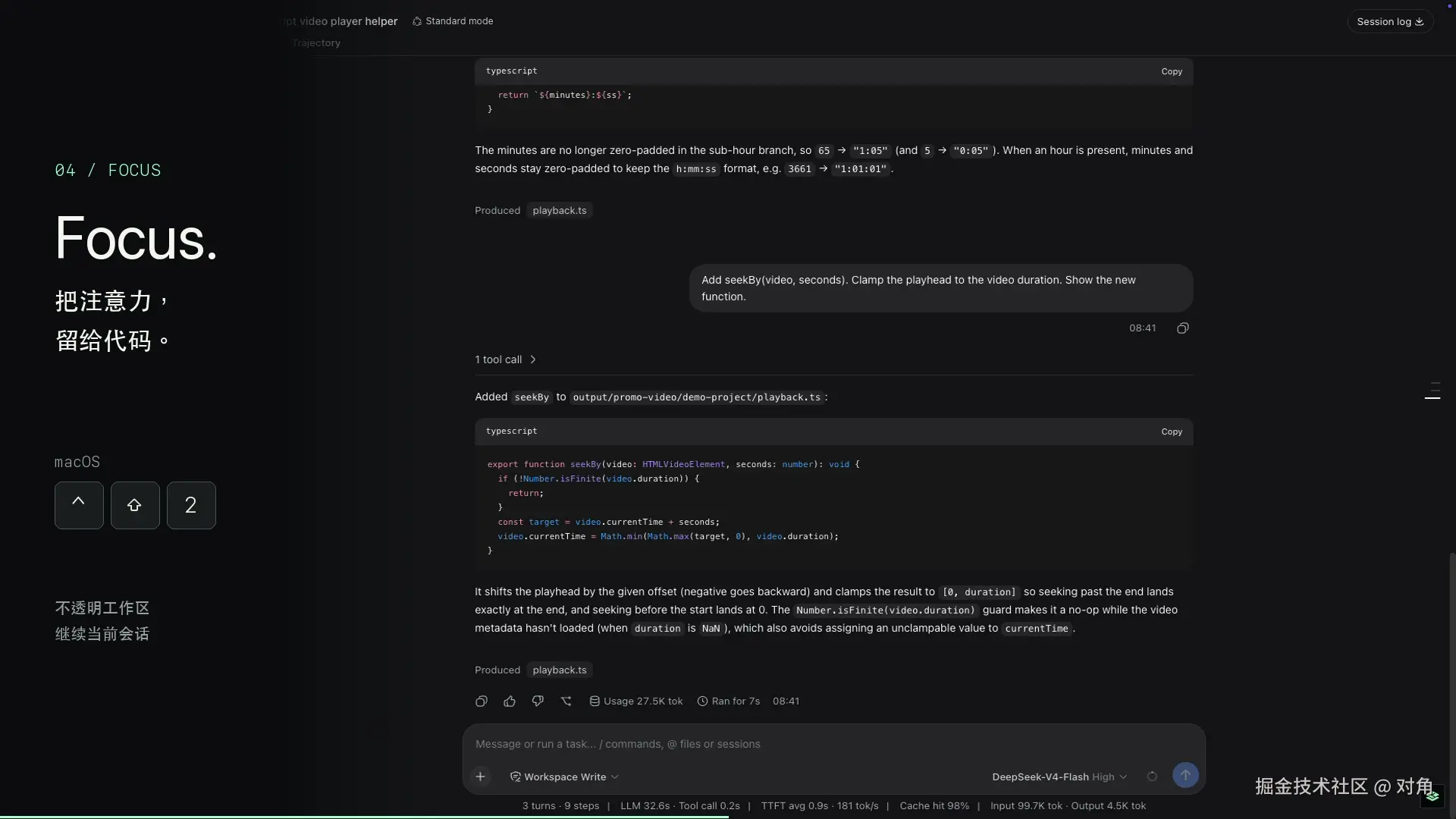Click the conversation scrollbar on the right
Viewport: 1456px width, 819px height.
pyautogui.click(x=1451, y=682)
